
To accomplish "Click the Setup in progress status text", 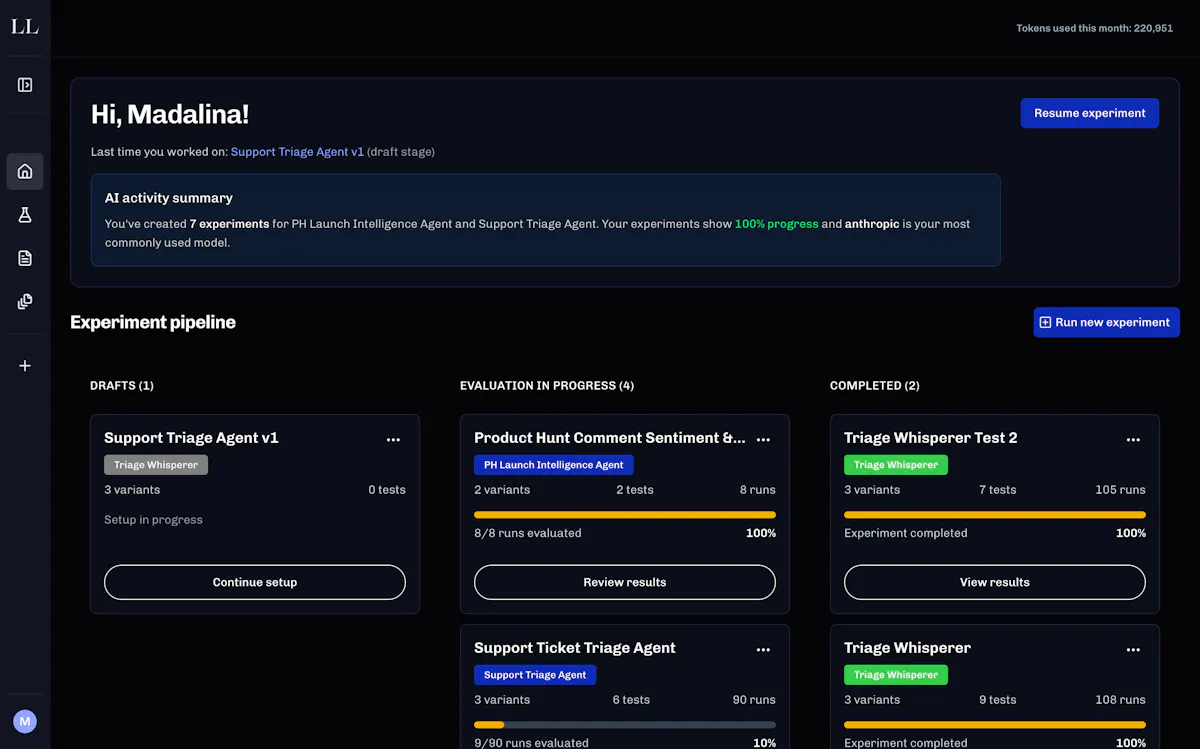I will pyautogui.click(x=153, y=520).
